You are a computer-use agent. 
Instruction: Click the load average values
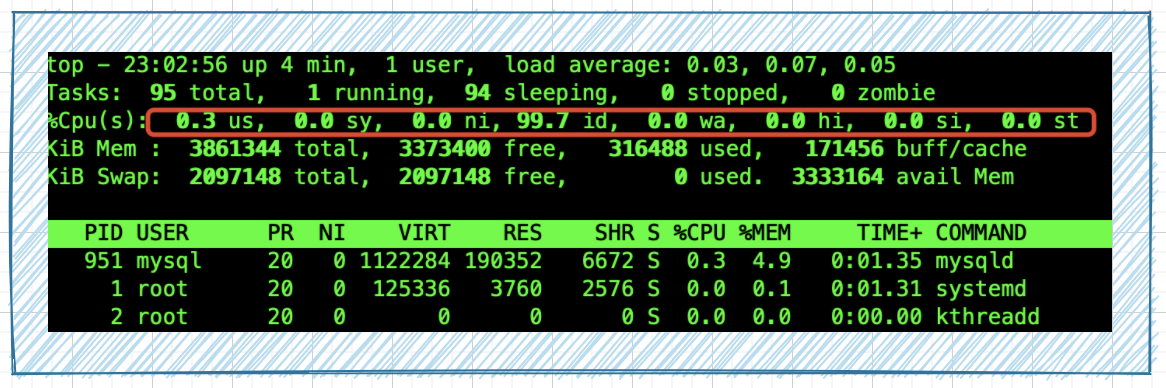[x=791, y=65]
